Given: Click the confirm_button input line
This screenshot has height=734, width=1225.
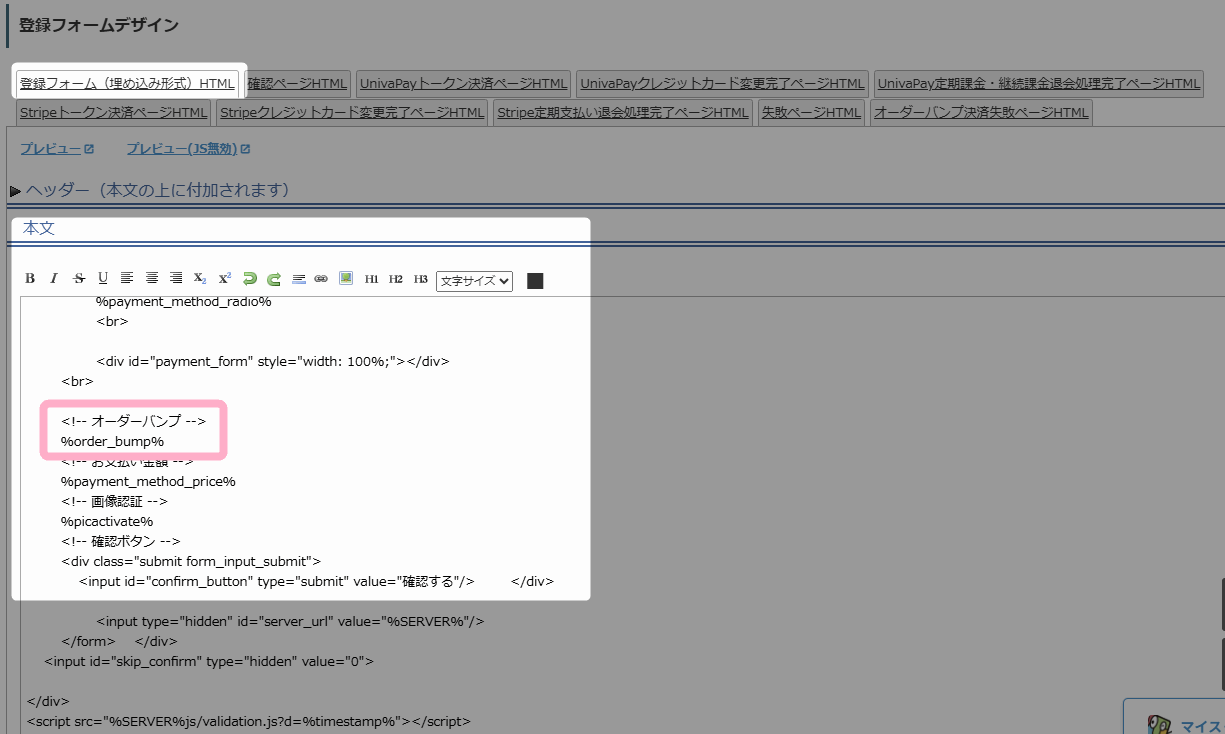Looking at the screenshot, I should coord(277,581).
